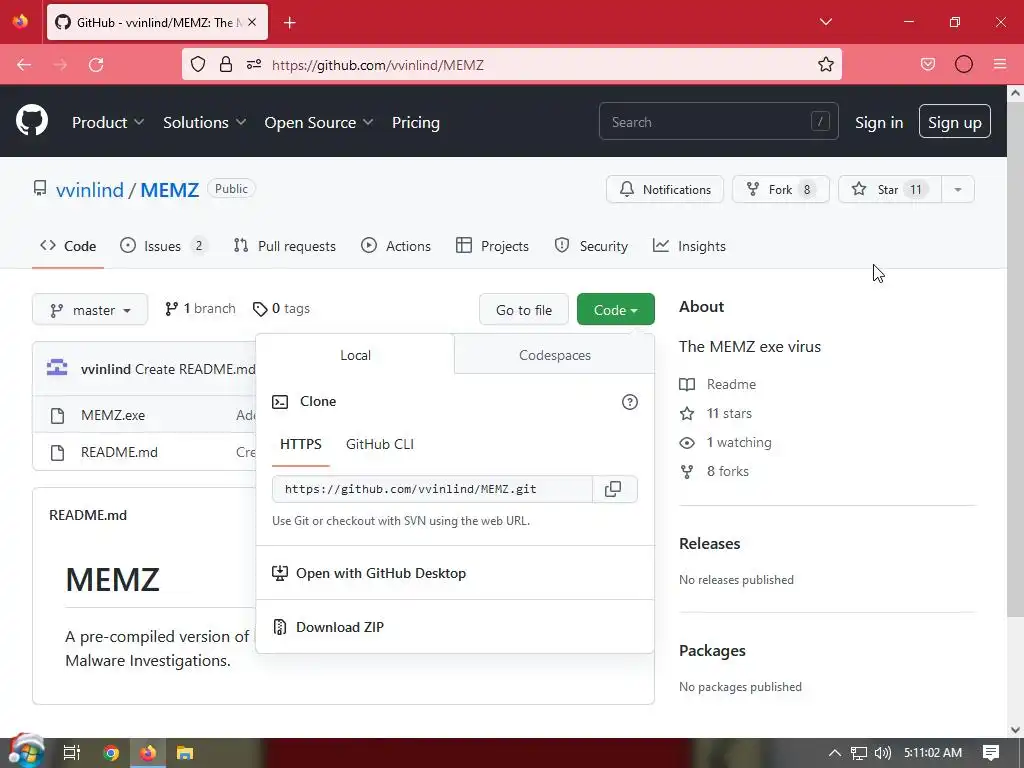This screenshot has height=768, width=1024.
Task: Bookmark this page with the star icon
Action: tap(825, 65)
